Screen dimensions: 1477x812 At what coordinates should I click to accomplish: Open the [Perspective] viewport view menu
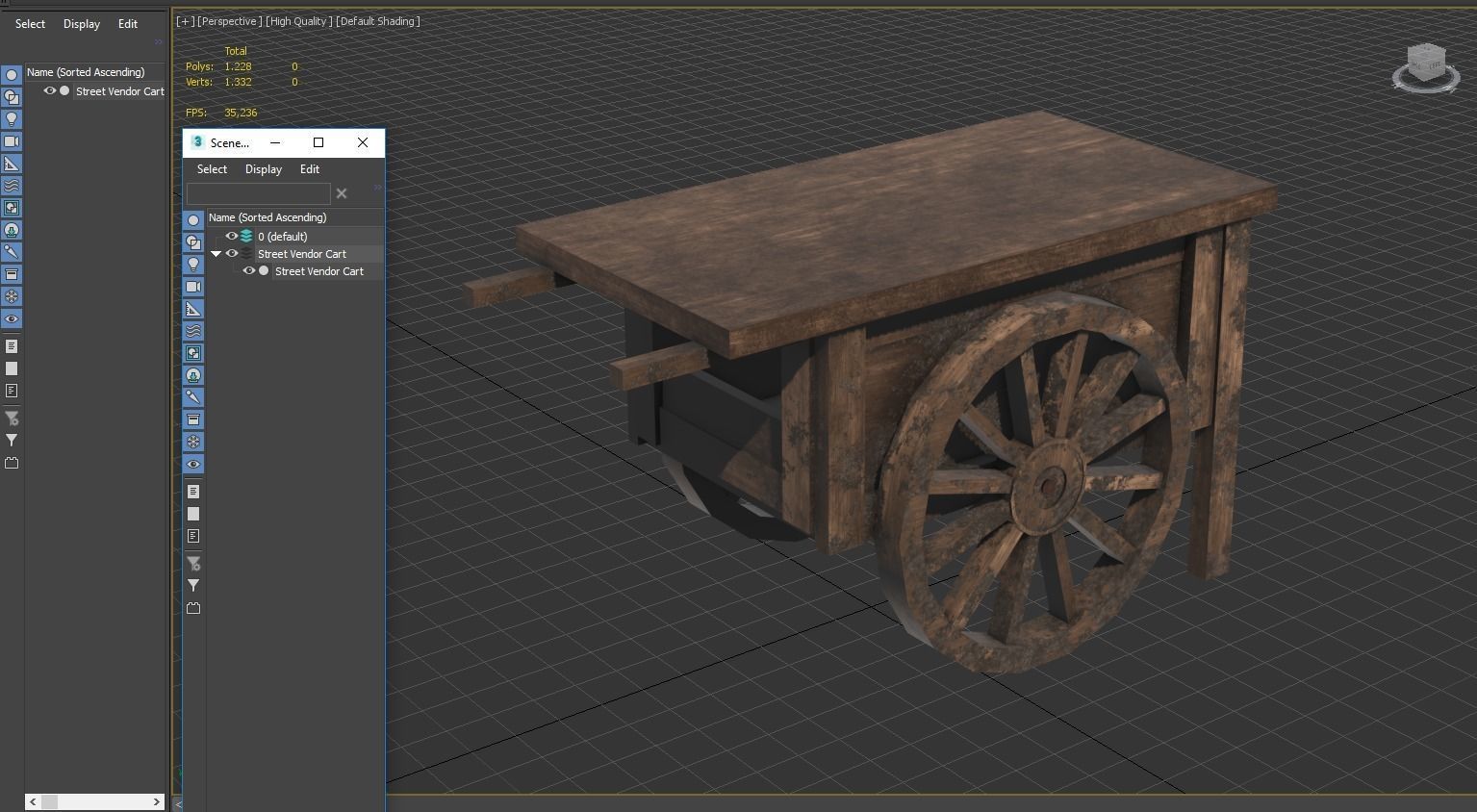point(229,21)
